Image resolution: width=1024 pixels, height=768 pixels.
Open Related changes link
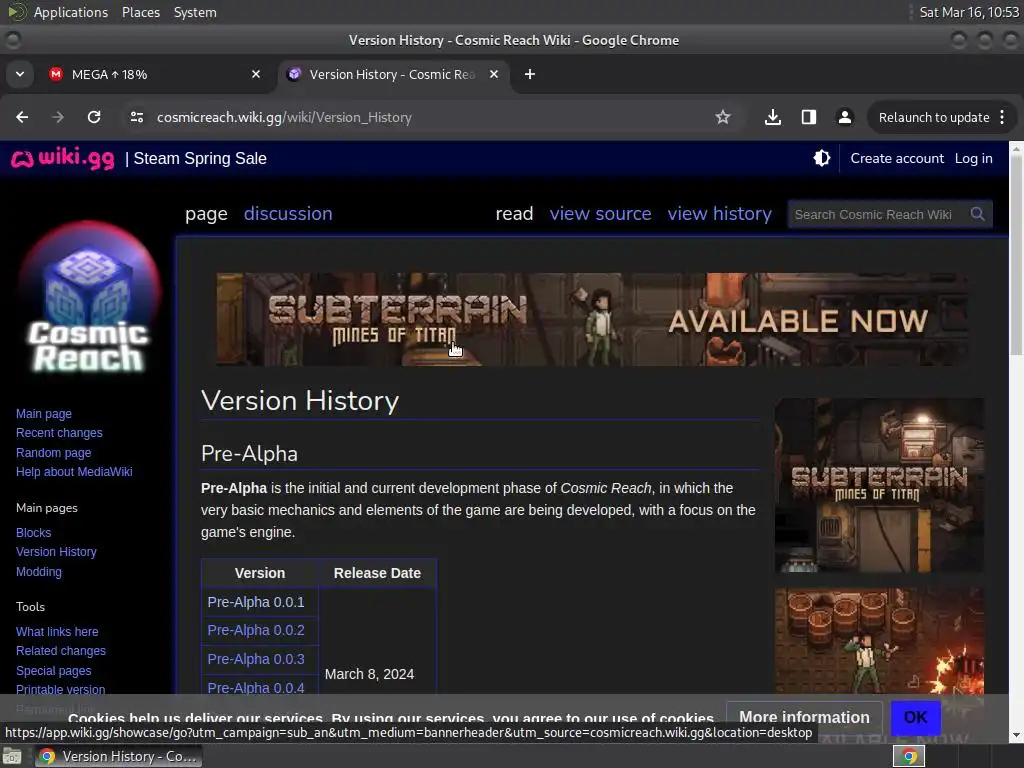pyautogui.click(x=61, y=650)
